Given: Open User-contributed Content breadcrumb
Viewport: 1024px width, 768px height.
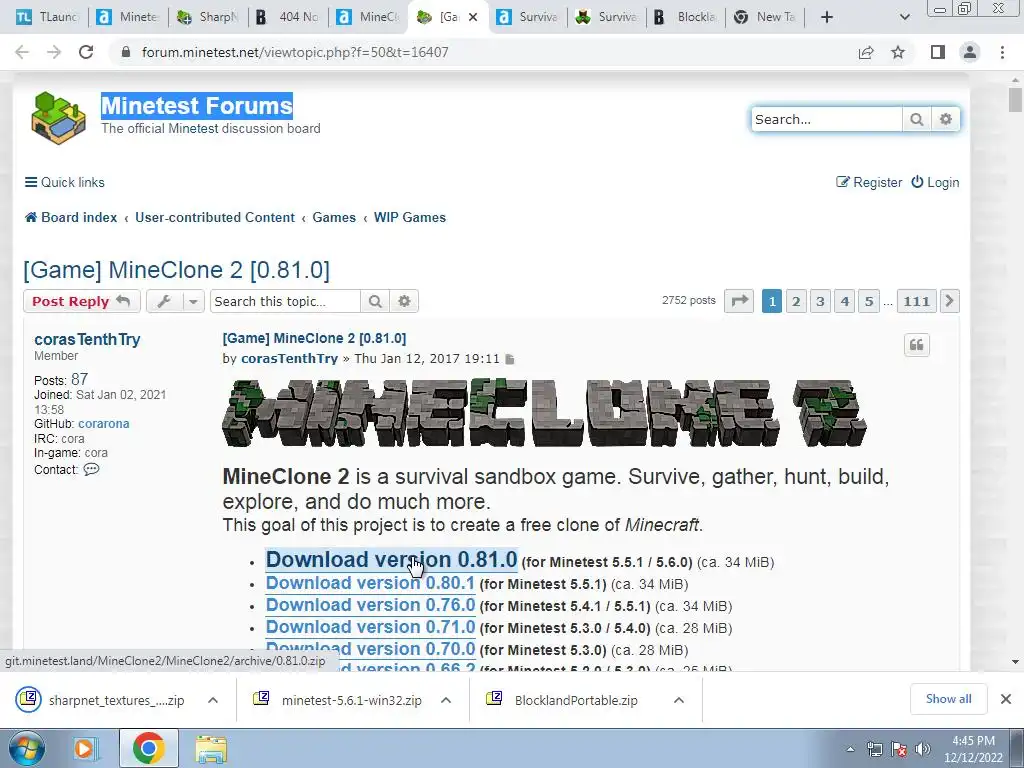Looking at the screenshot, I should (215, 217).
